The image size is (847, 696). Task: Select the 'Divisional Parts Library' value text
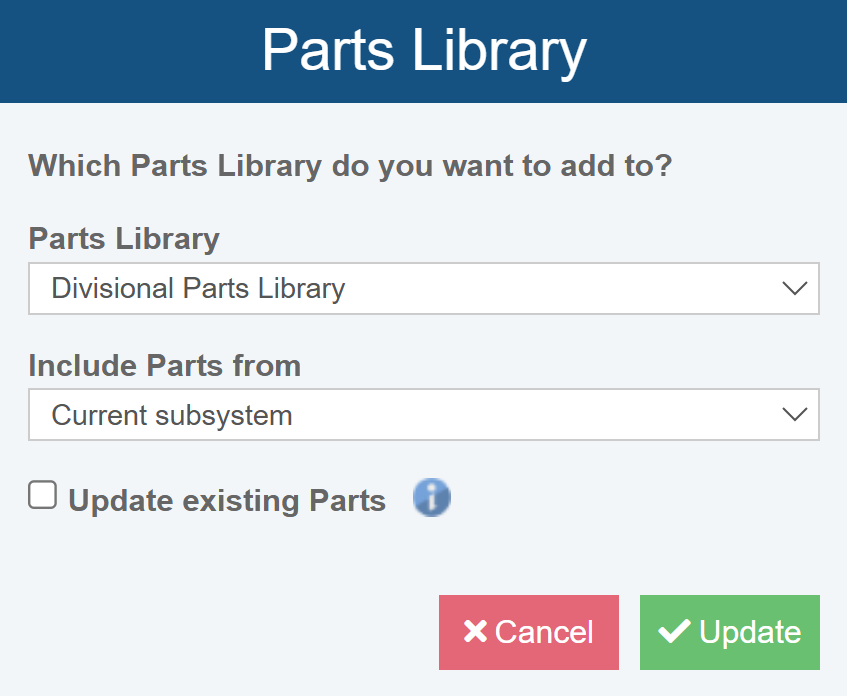tap(198, 289)
